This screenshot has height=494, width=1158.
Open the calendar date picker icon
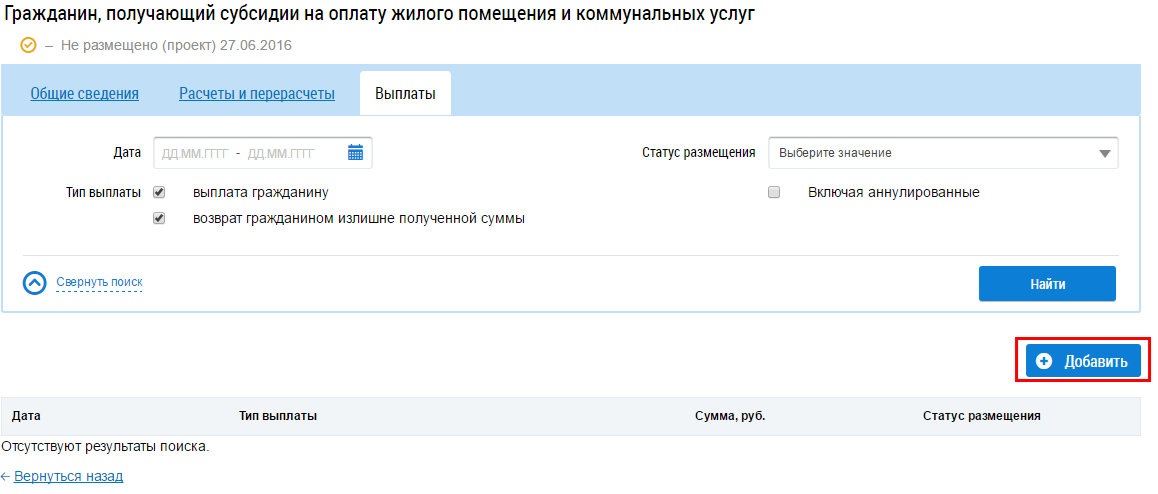coord(355,153)
